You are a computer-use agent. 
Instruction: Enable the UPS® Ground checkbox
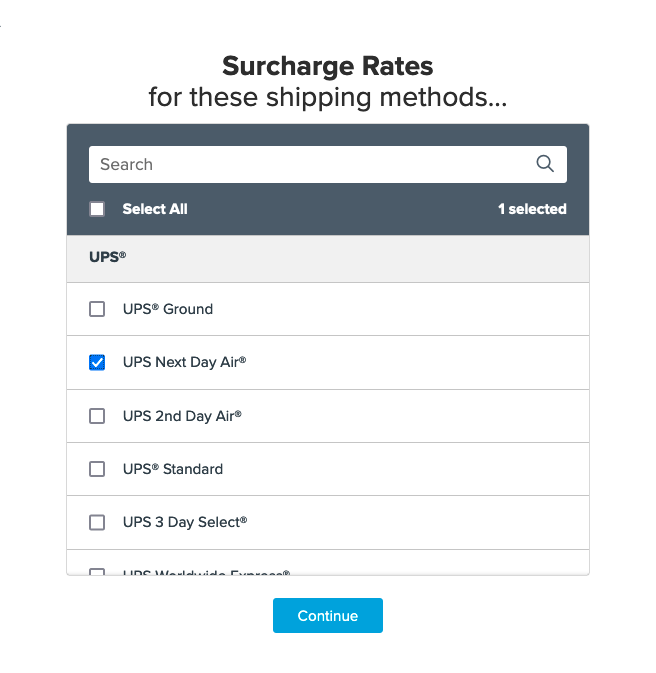(97, 309)
